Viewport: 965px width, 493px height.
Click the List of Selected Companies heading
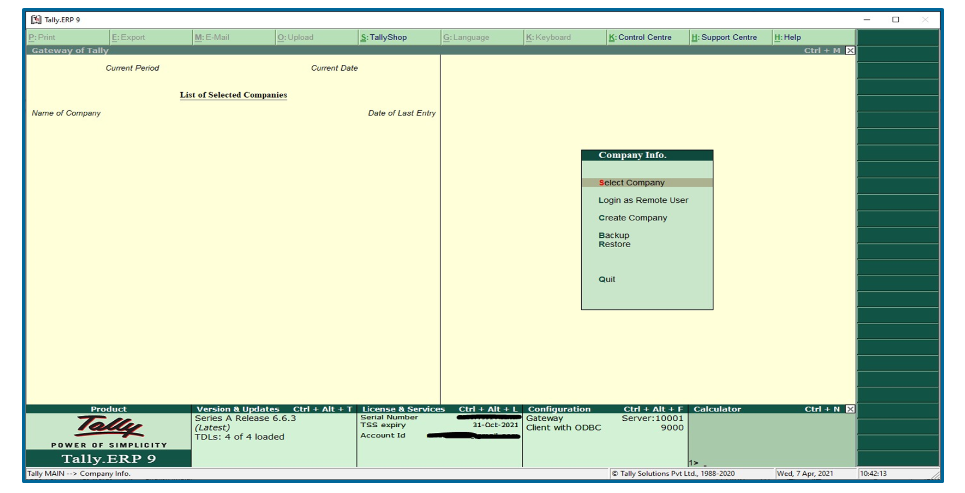pos(233,95)
